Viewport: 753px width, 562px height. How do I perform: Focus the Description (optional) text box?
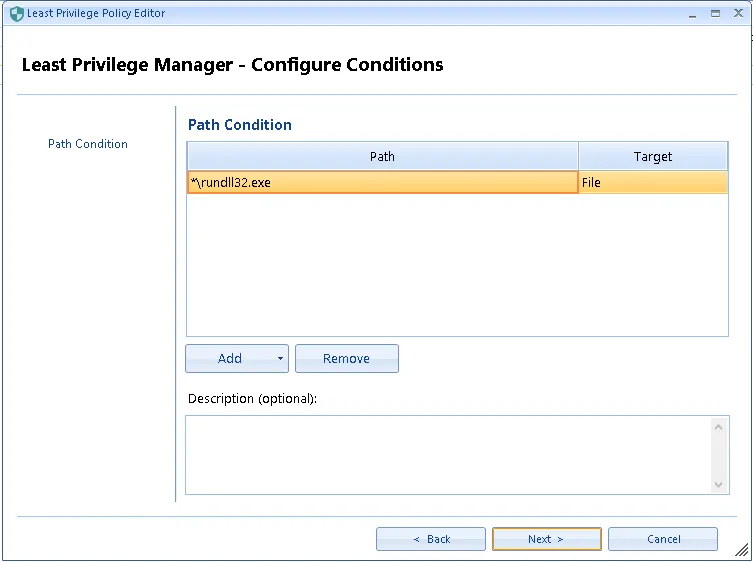(448, 455)
